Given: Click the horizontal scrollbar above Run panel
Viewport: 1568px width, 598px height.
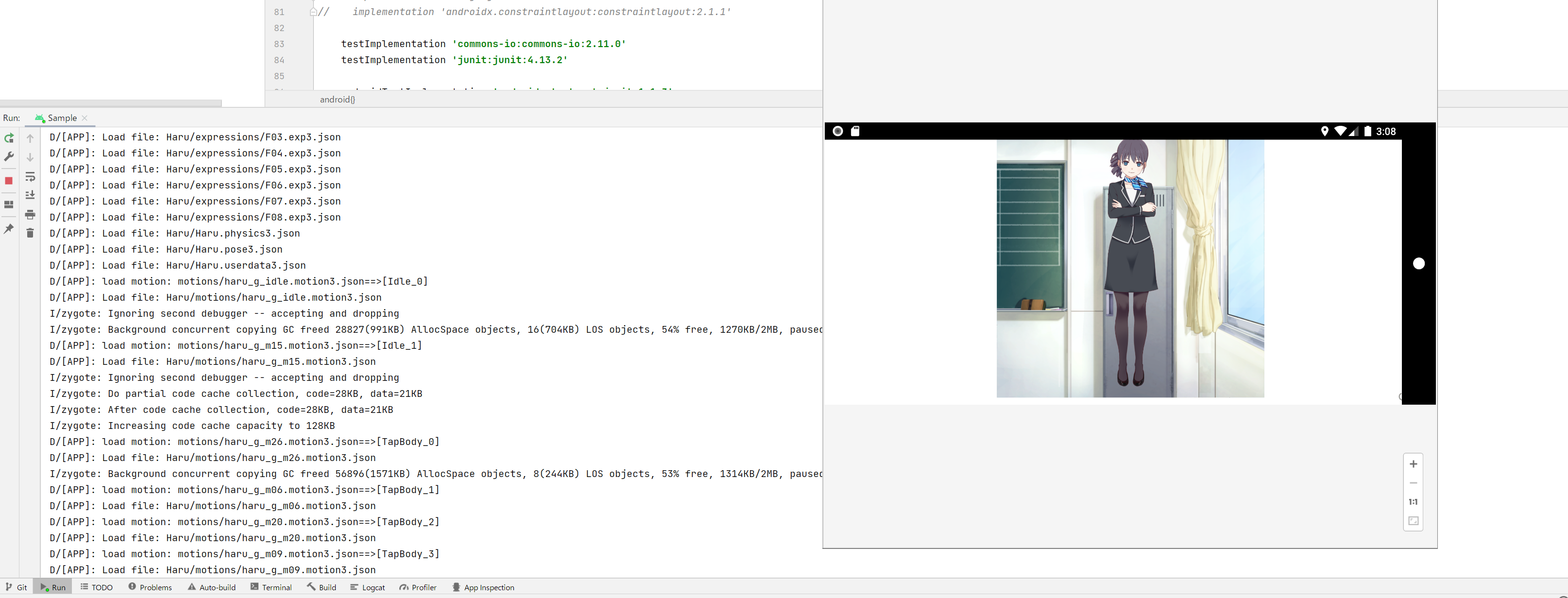Looking at the screenshot, I should point(111,103).
